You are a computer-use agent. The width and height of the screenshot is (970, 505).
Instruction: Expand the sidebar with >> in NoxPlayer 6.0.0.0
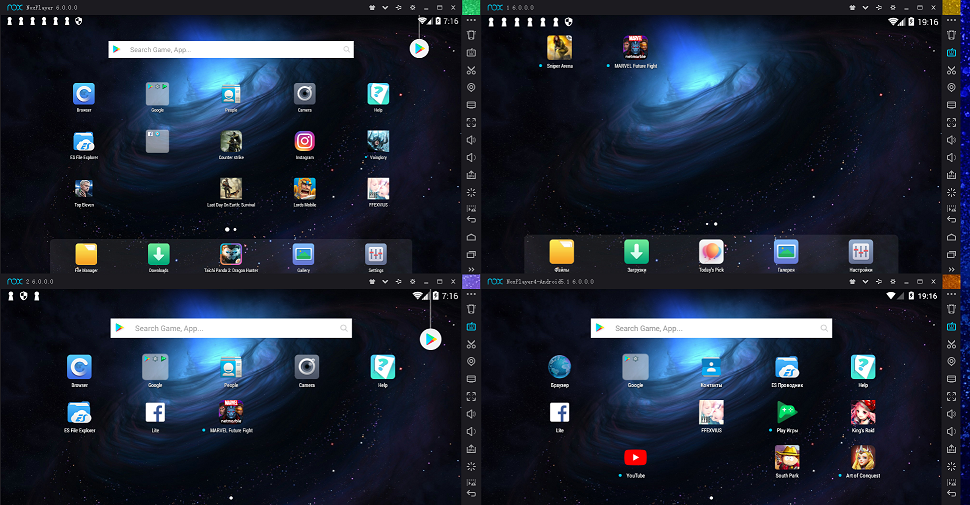[x=471, y=269]
